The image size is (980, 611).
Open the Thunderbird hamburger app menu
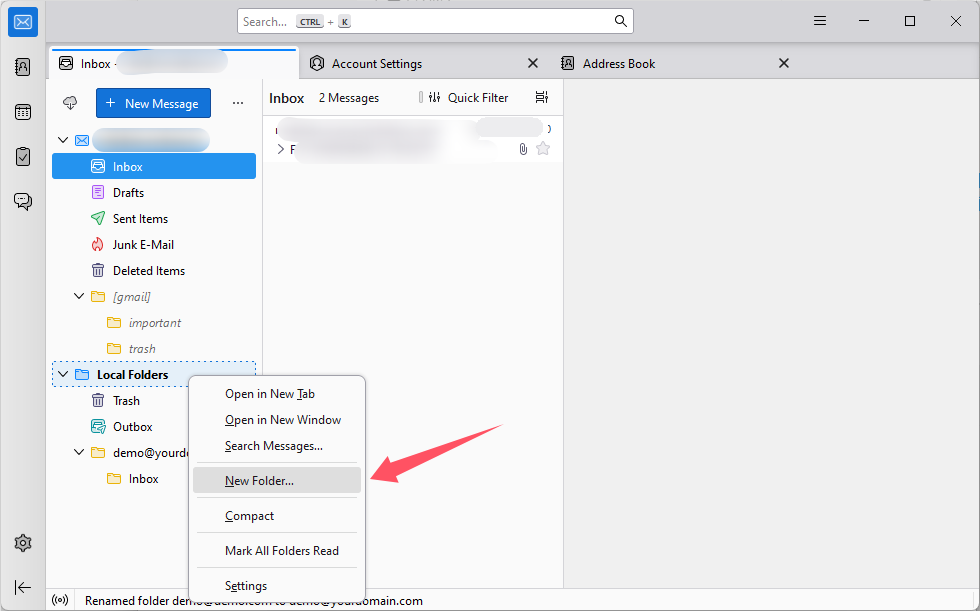pos(820,21)
